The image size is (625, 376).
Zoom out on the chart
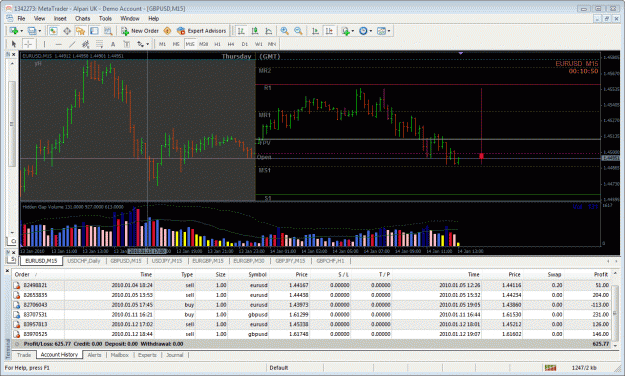pyautogui.click(x=298, y=31)
